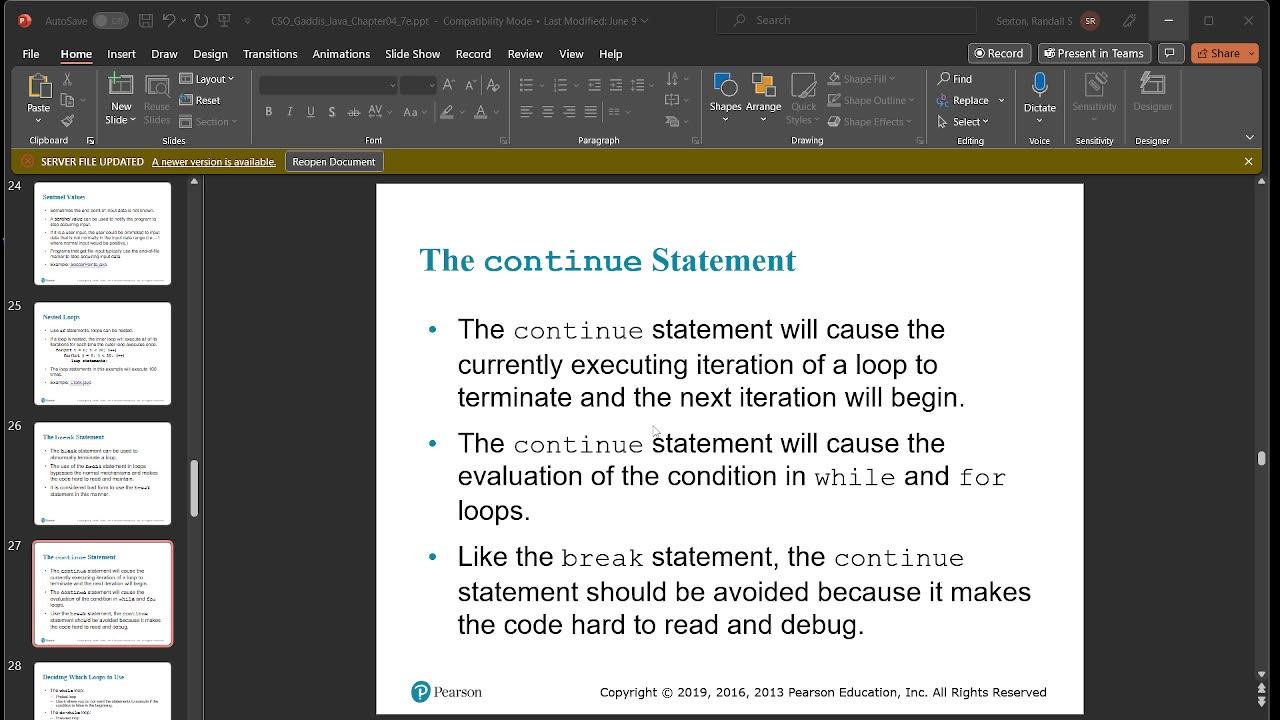
Task: Click the Save disk icon
Action: [x=146, y=20]
